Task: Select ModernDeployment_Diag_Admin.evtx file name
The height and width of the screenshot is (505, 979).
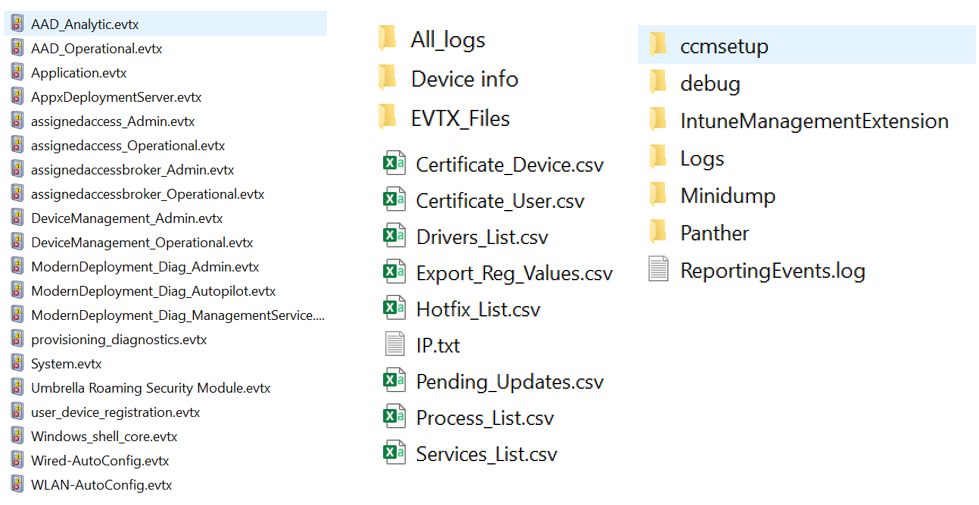Action: 145,267
